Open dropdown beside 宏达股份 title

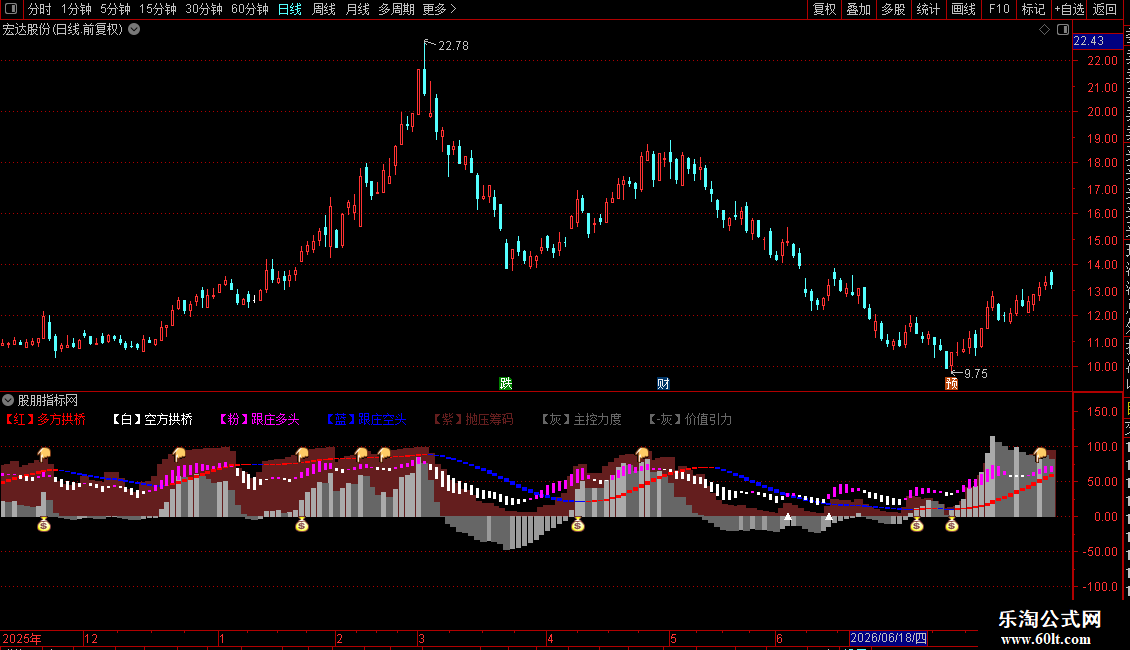coord(134,30)
